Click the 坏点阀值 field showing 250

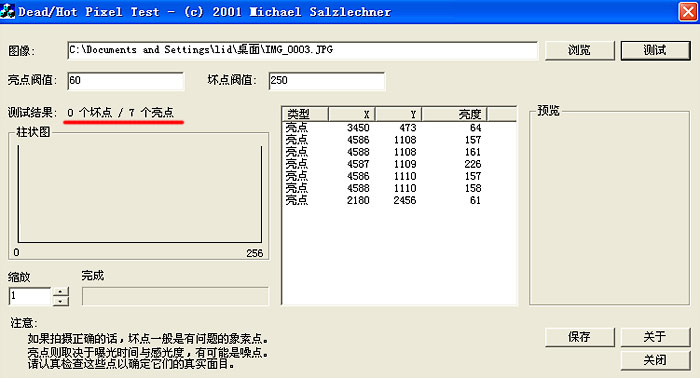[x=326, y=81]
